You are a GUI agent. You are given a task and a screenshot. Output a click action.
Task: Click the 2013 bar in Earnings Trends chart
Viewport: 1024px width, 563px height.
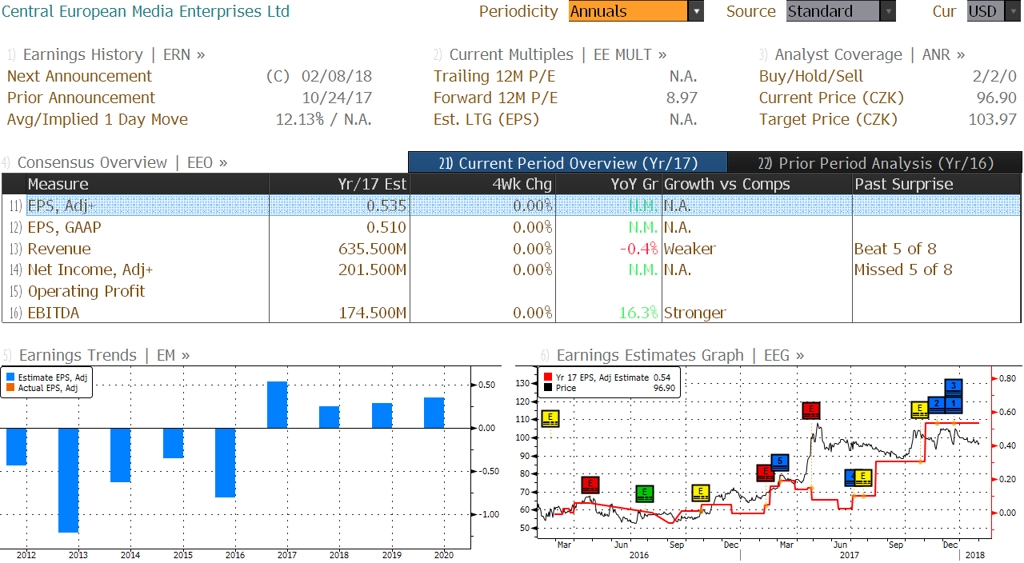tap(69, 480)
